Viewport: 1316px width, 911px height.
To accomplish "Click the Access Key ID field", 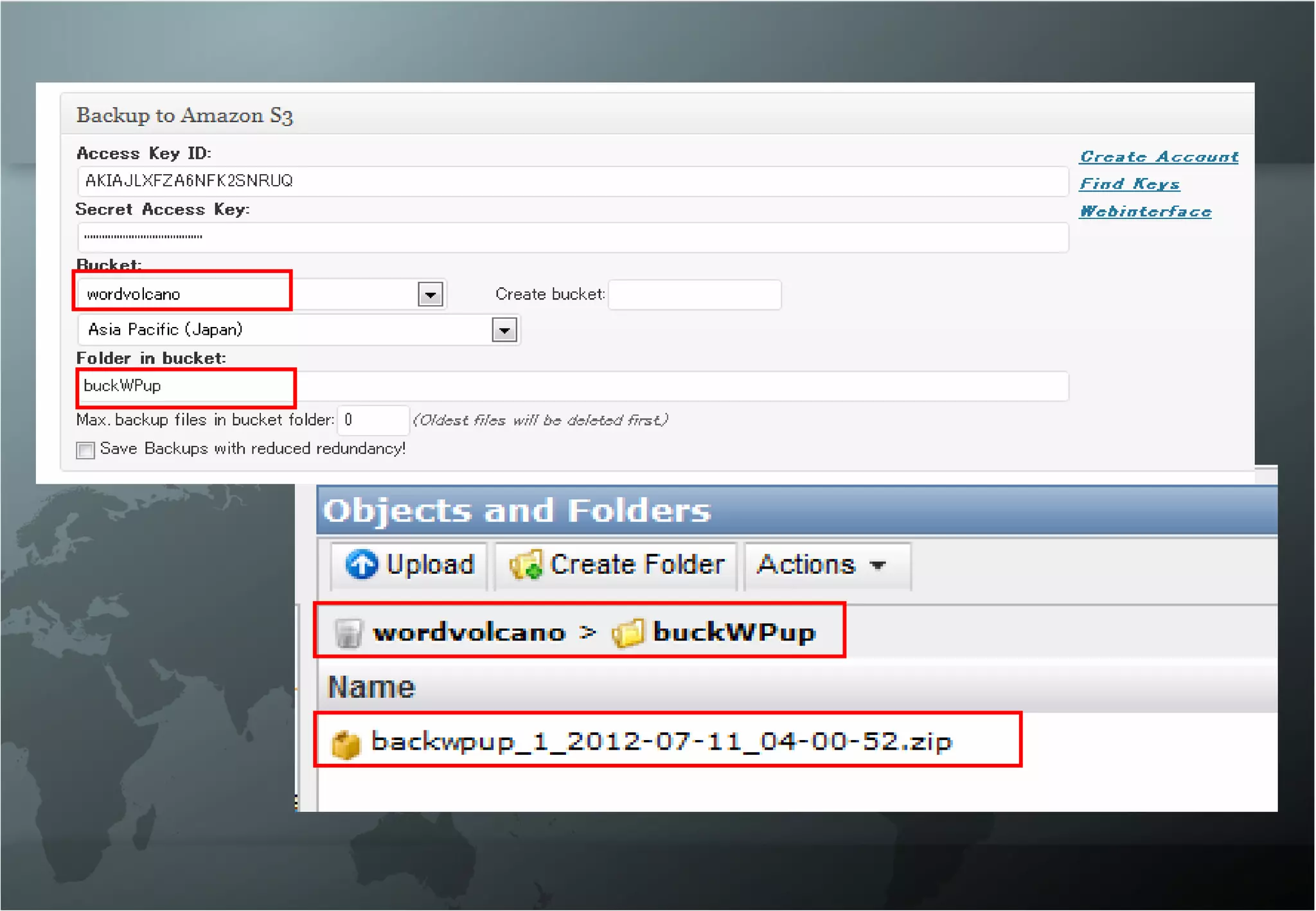I will tap(572, 181).
